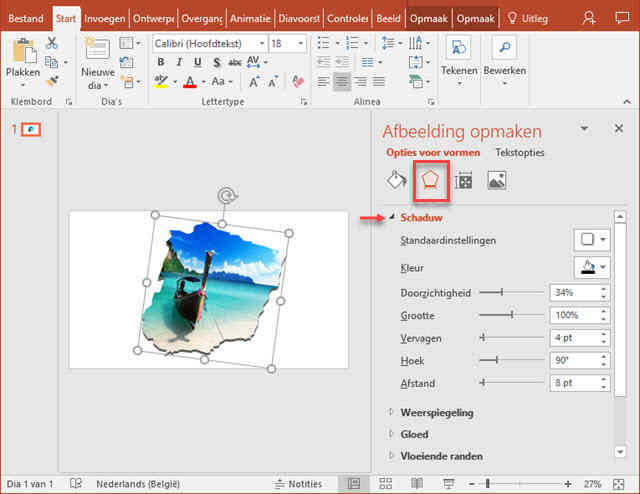Open task pane options dropdown arrow

coord(584,129)
